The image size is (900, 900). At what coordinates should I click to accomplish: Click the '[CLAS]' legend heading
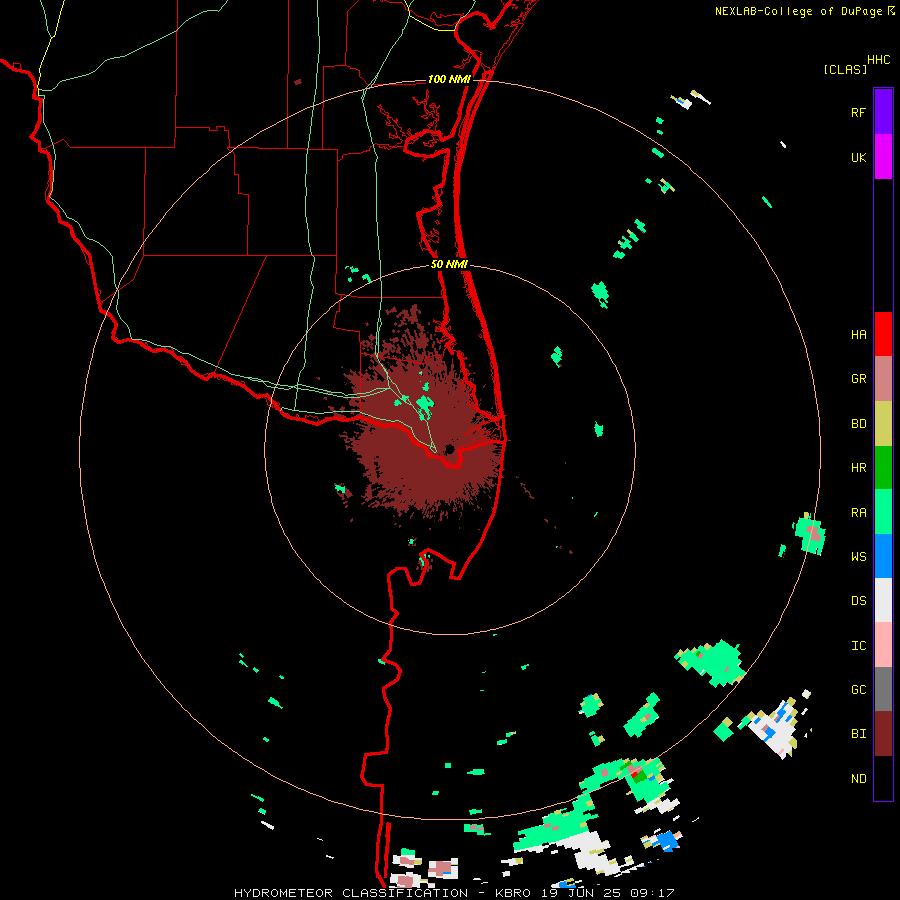[845, 69]
